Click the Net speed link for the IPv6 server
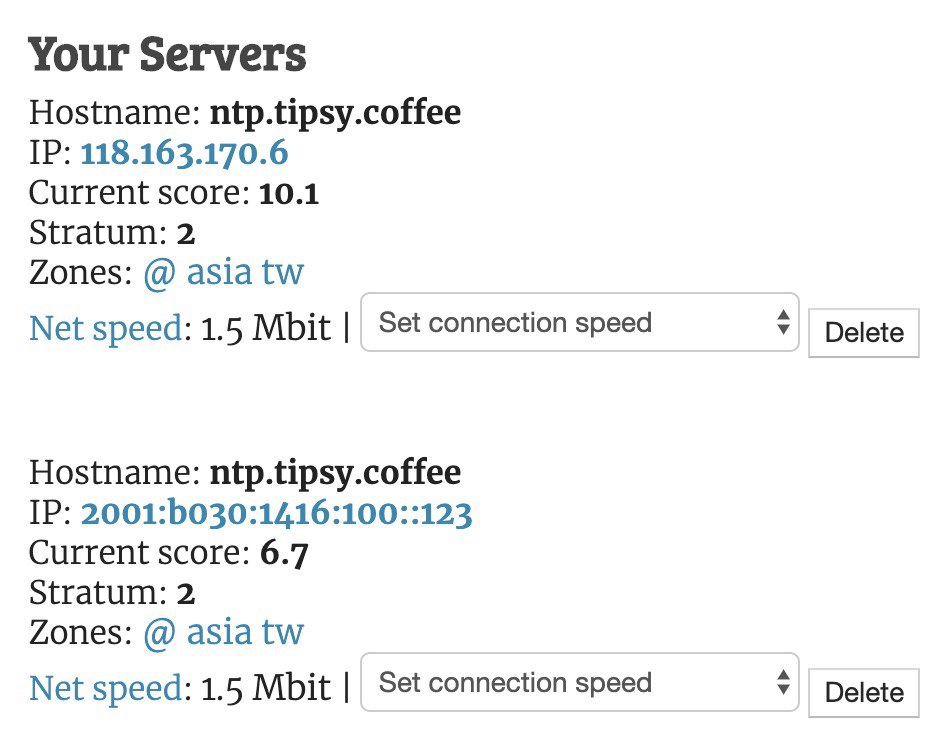This screenshot has height=744, width=936. tap(106, 689)
